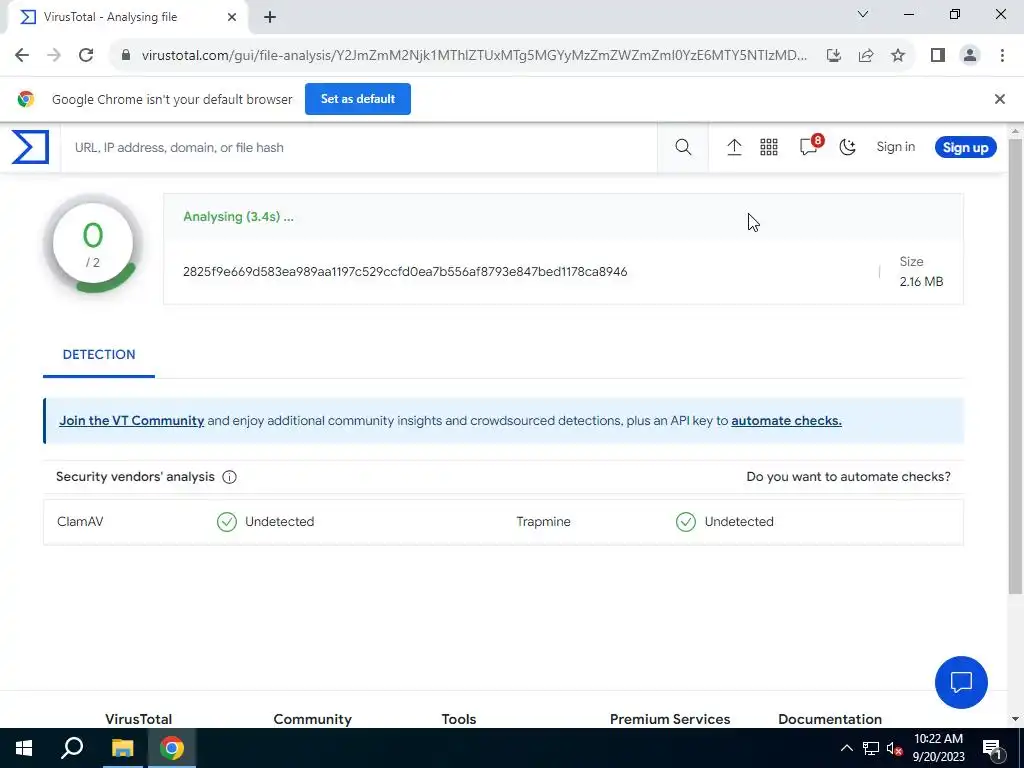The width and height of the screenshot is (1024, 768).
Task: Click Do you want to automate checks?
Action: (x=848, y=477)
